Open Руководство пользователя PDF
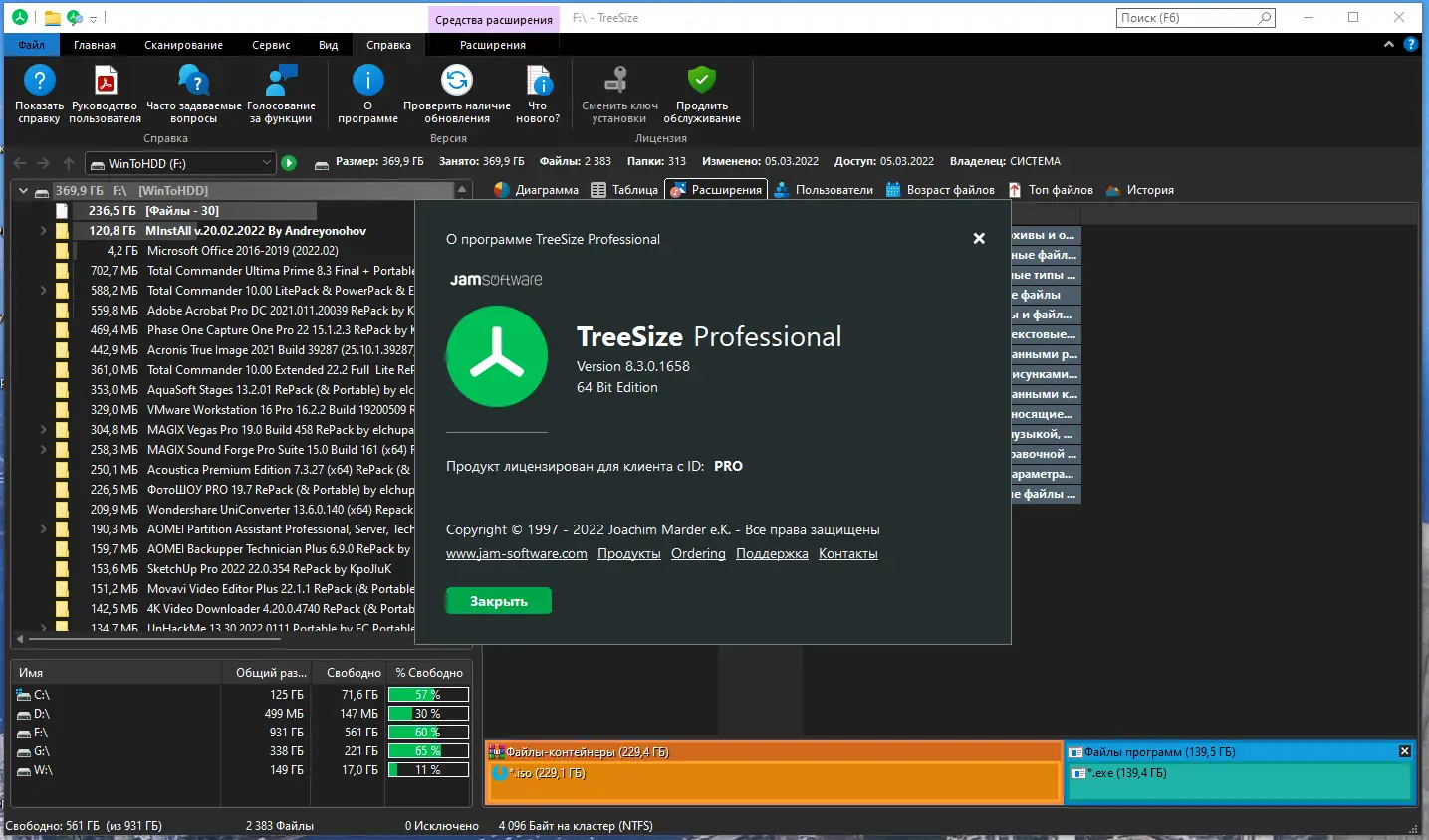The image size is (1429, 840). (105, 93)
